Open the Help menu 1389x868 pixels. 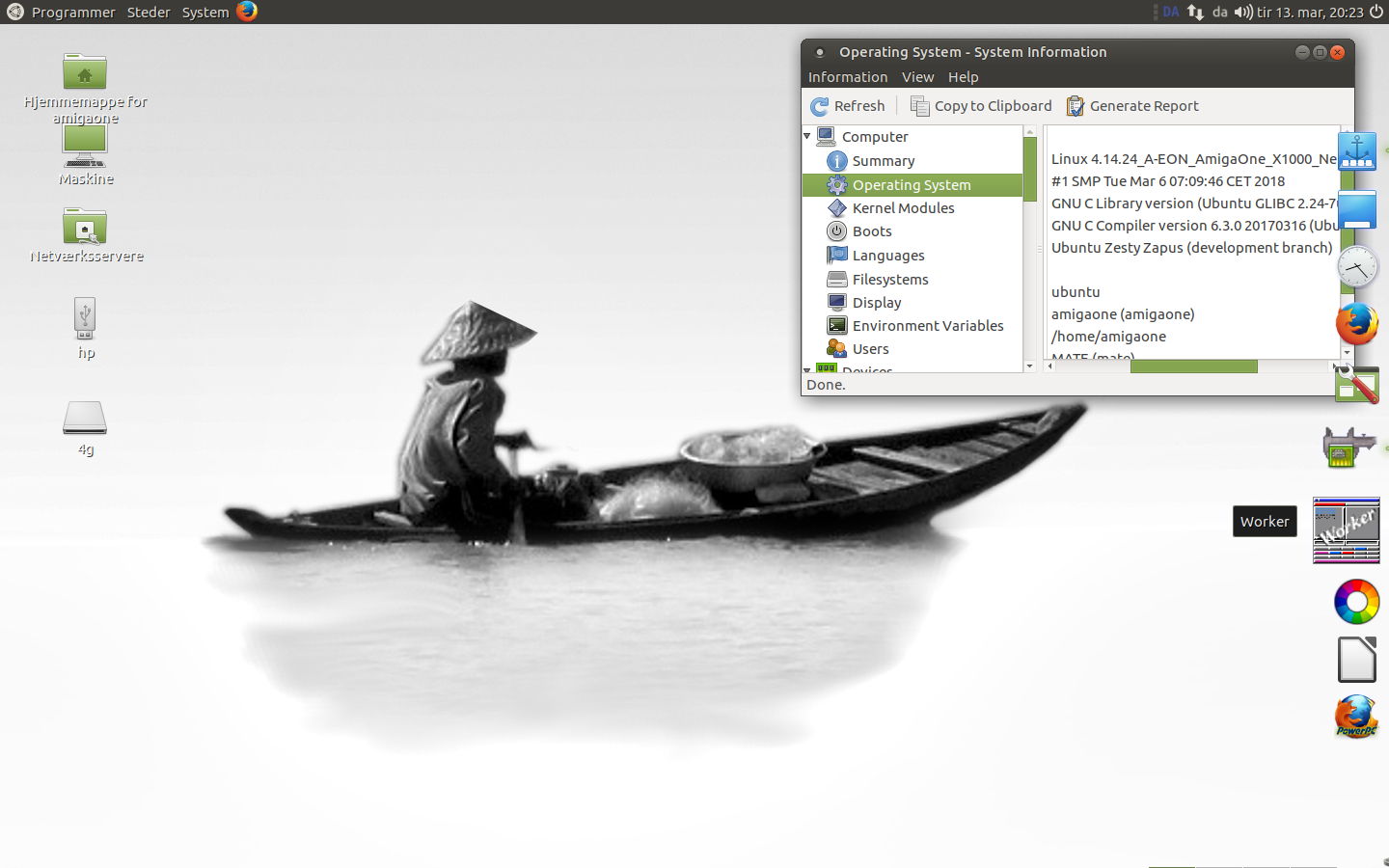(963, 77)
